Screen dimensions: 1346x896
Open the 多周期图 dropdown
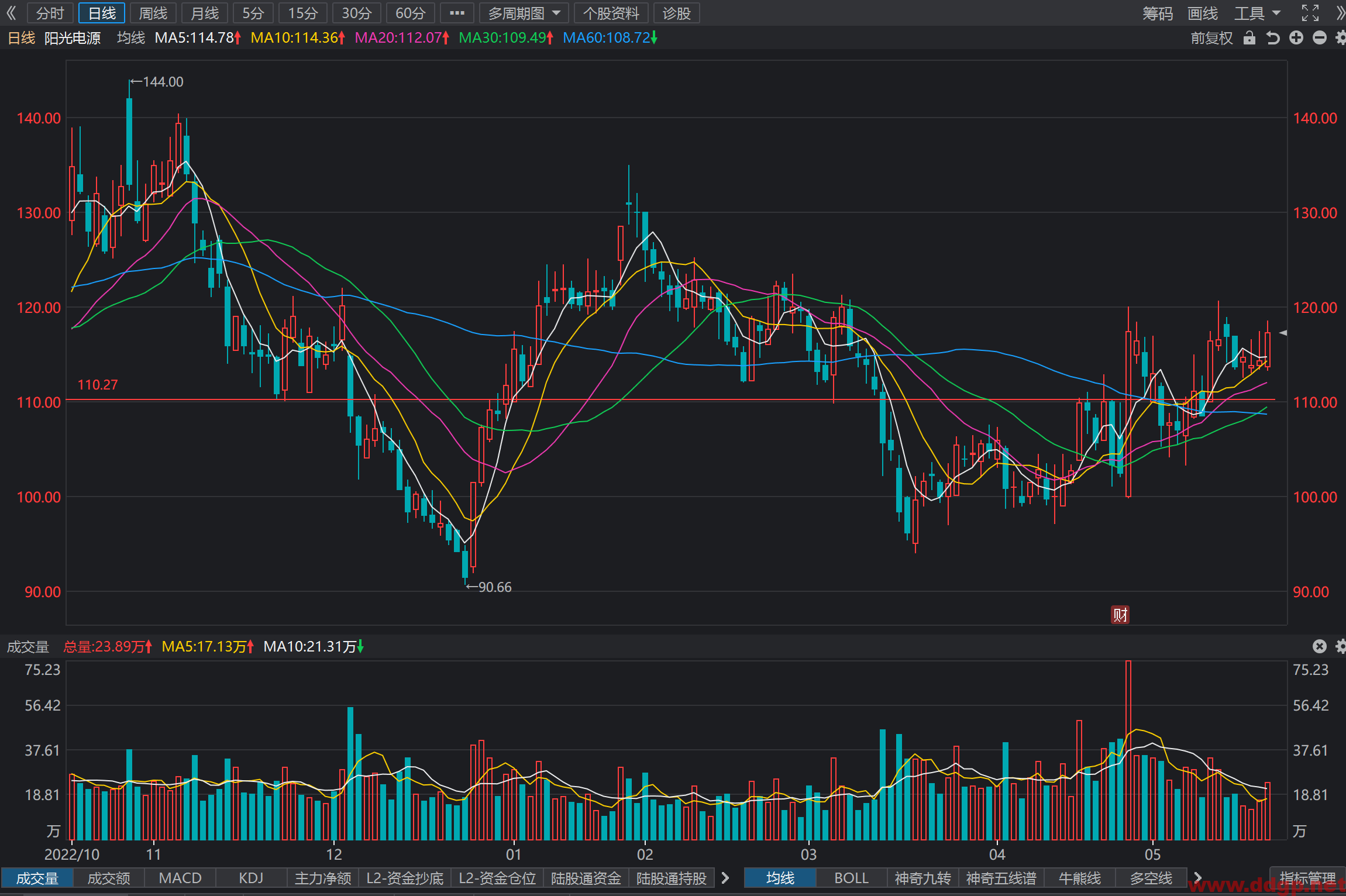point(524,13)
